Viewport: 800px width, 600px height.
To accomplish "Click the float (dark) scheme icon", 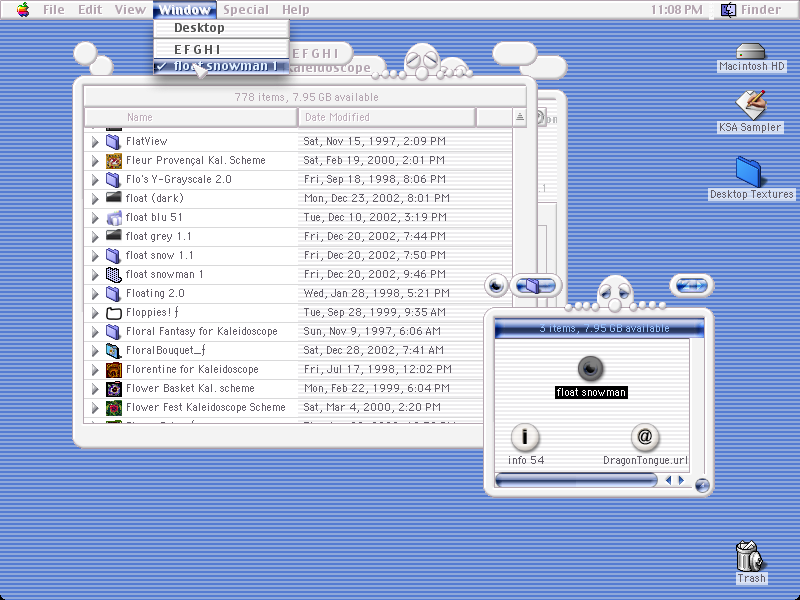I will point(113,197).
